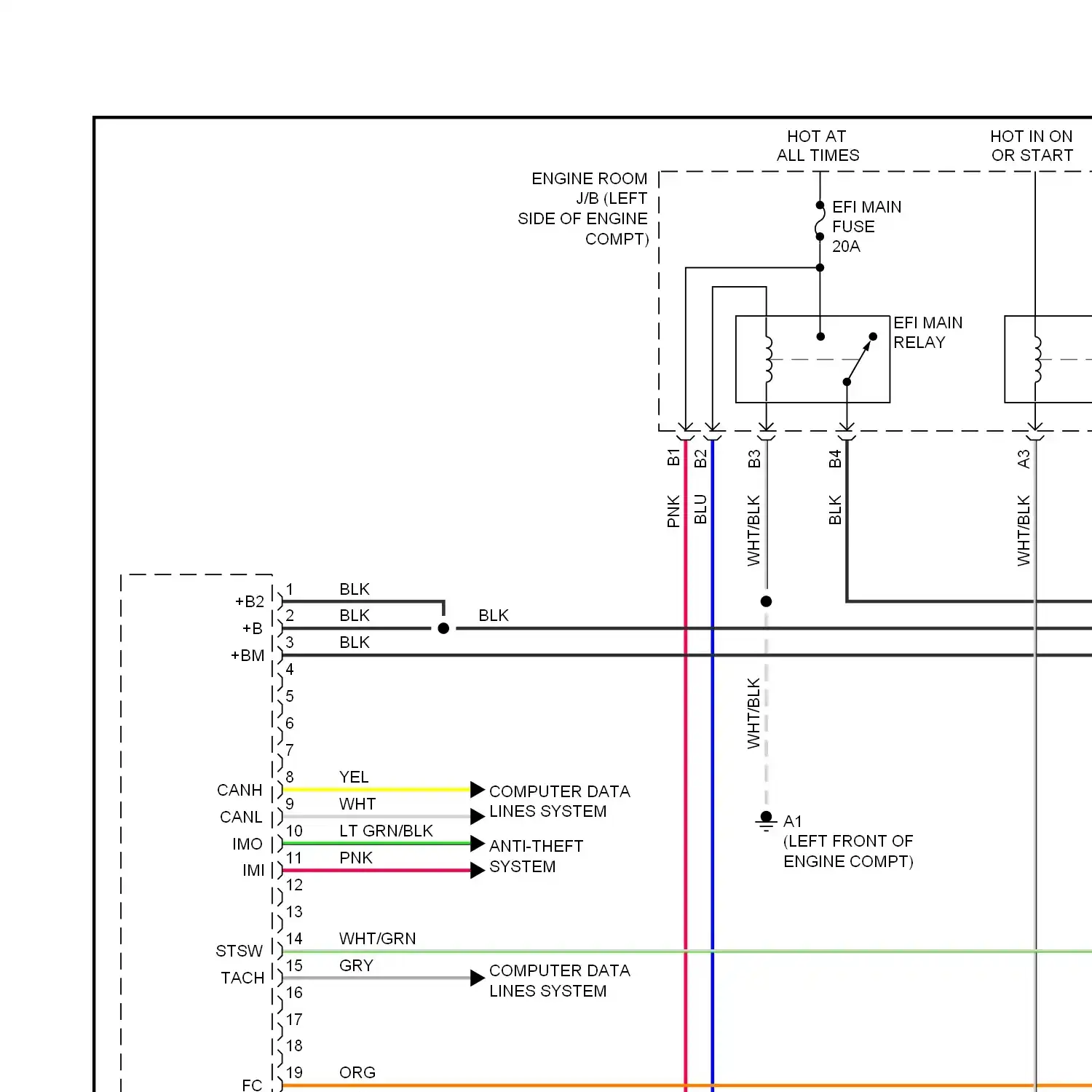Click the EFI main fuse symbol
Image resolution: width=1092 pixels, height=1092 pixels.
tap(820, 221)
